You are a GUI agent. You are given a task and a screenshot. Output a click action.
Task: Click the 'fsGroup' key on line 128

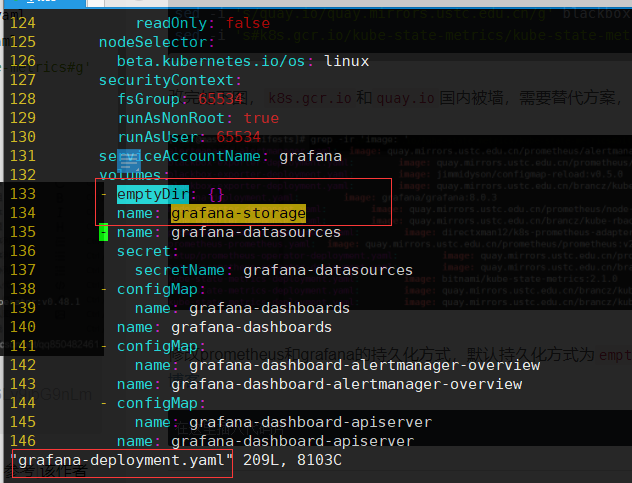pyautogui.click(x=148, y=99)
